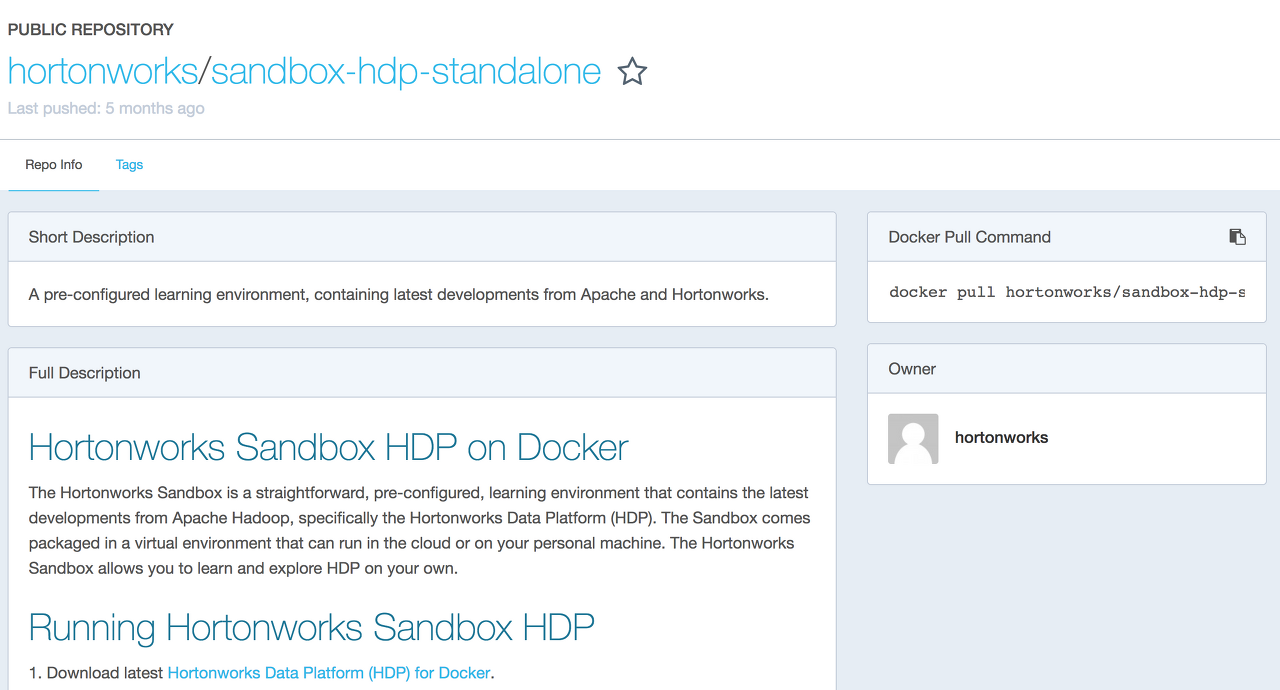Open the hortonworks organization link in title
This screenshot has width=1280, height=690.
[103, 71]
